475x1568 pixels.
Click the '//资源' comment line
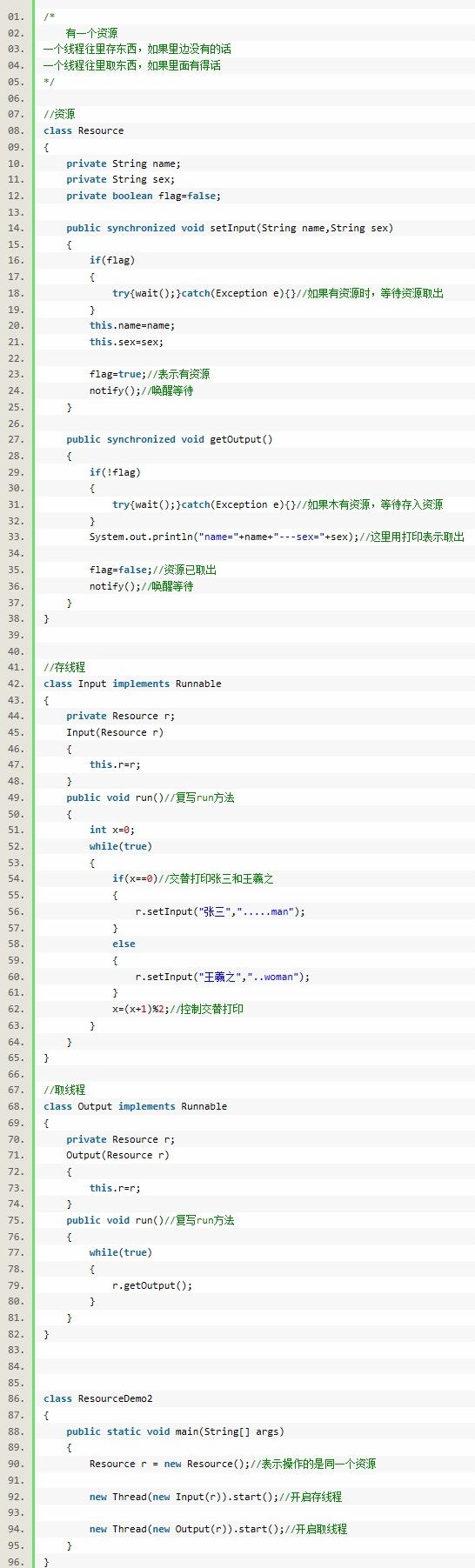coord(59,114)
